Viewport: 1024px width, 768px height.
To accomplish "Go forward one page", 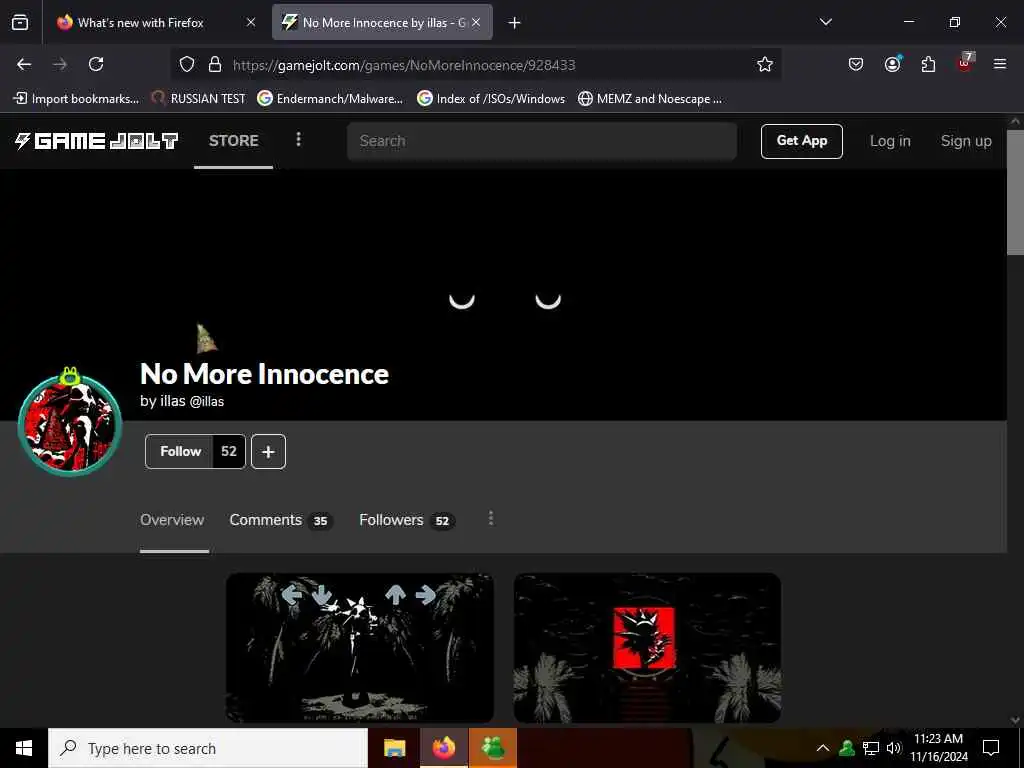I will tap(60, 64).
